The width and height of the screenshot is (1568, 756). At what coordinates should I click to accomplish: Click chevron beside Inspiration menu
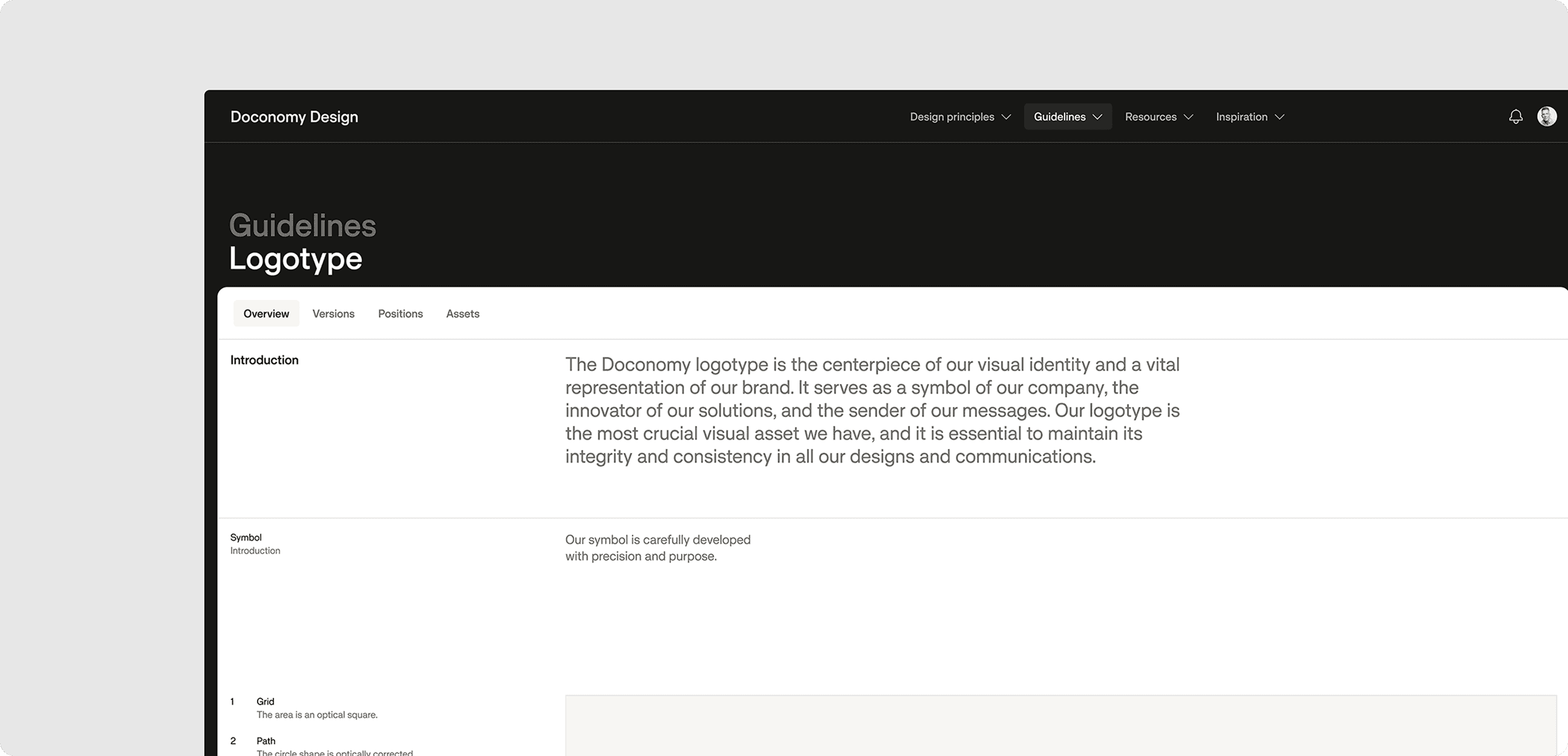1279,117
